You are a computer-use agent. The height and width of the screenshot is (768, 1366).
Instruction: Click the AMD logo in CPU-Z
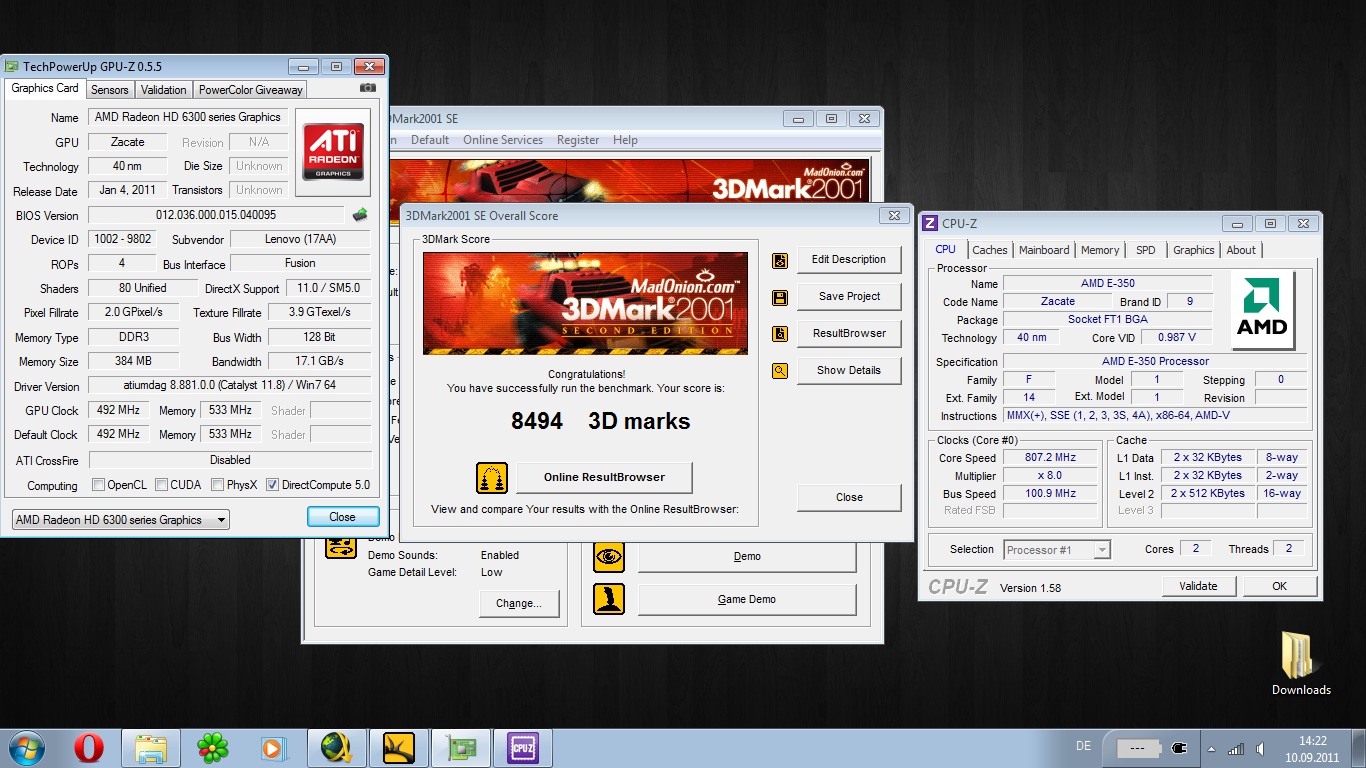click(1262, 310)
